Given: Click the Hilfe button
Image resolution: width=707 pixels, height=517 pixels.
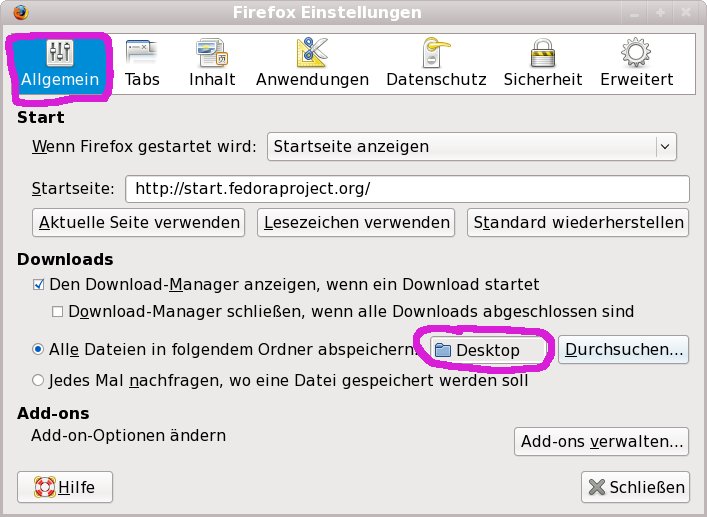Looking at the screenshot, I should pyautogui.click(x=65, y=487).
